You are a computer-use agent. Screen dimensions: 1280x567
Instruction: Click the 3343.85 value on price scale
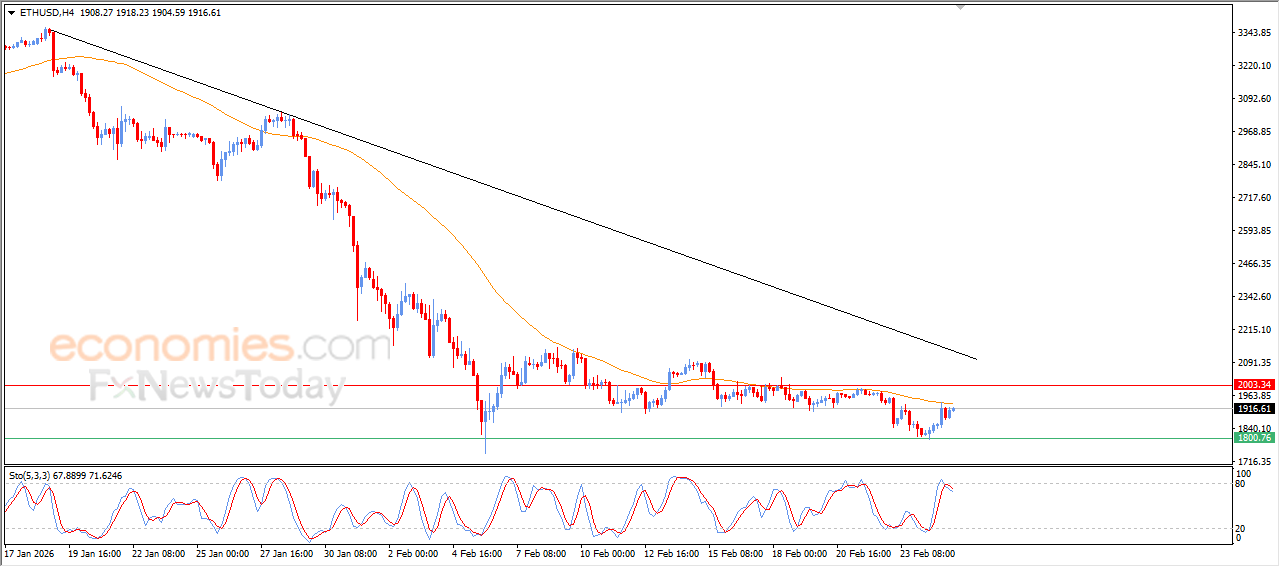pos(1253,33)
